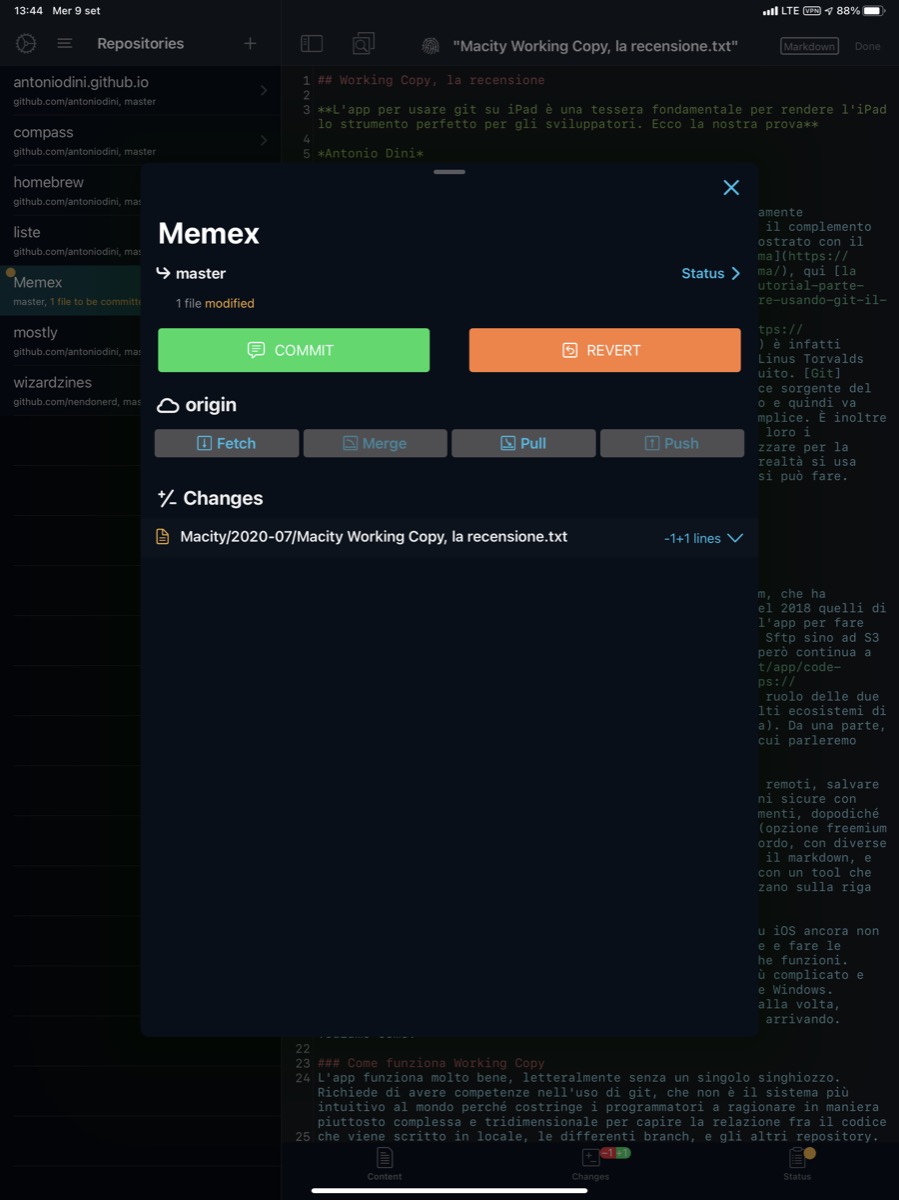Click the Merge button
The image size is (899, 1200).
[x=375, y=443]
